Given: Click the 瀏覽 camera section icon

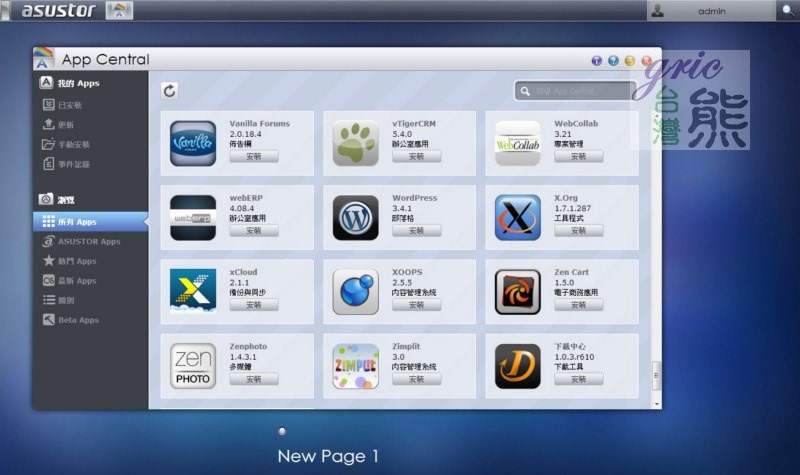Looking at the screenshot, I should click(x=46, y=199).
